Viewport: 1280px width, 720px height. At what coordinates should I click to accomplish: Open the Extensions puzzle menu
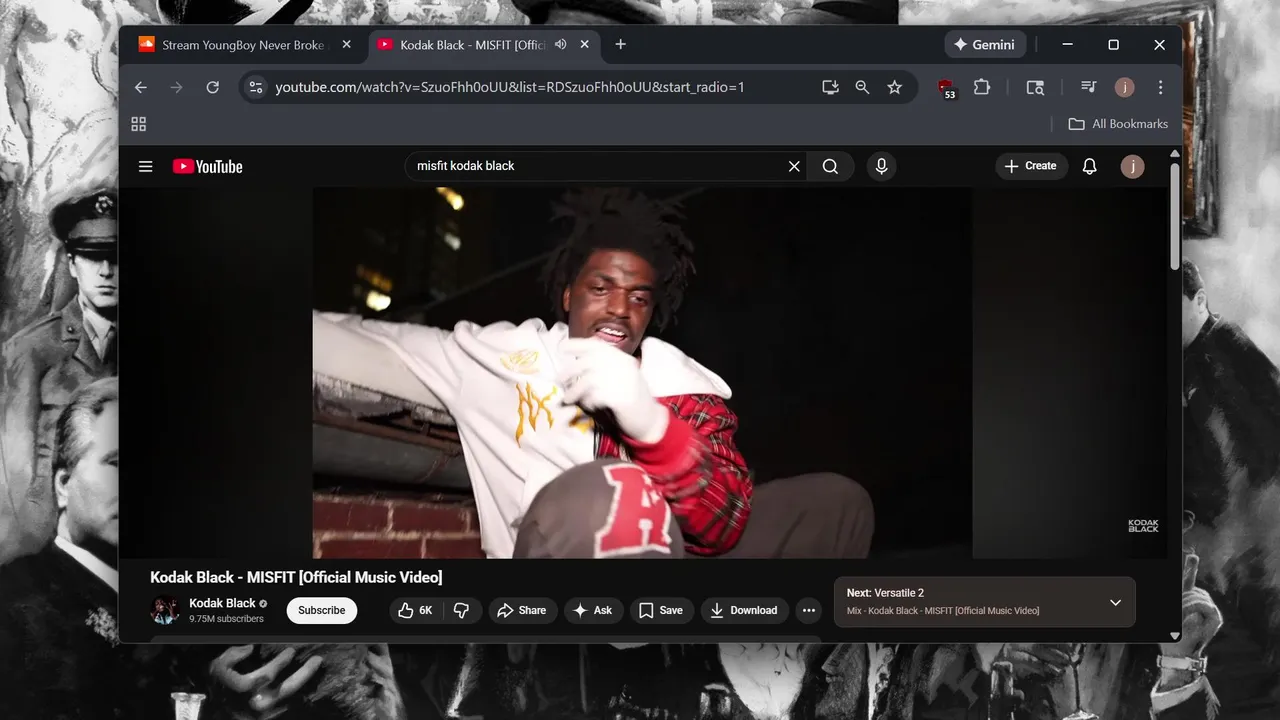(x=982, y=87)
